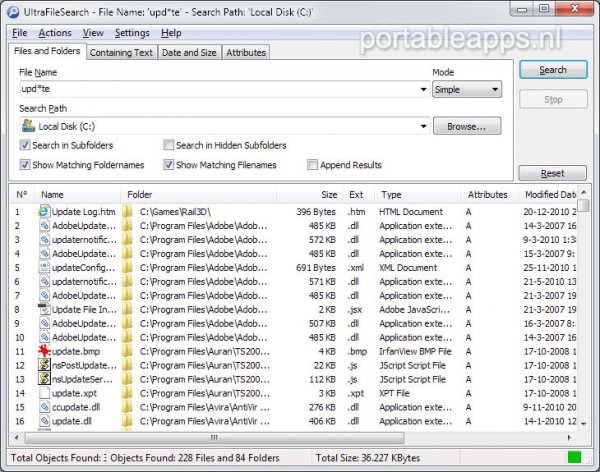Click the red update.bmp file icon

point(44,352)
